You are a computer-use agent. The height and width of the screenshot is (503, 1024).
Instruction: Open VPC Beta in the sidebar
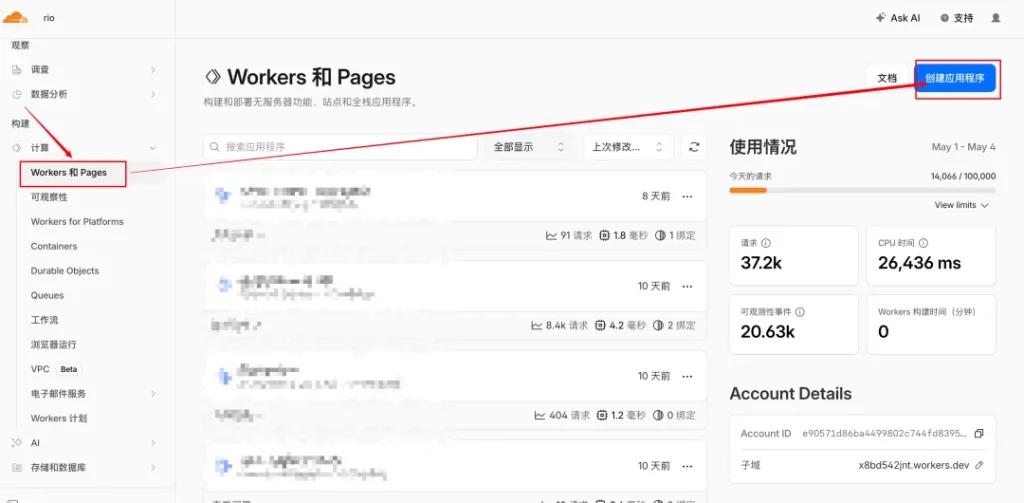[x=56, y=369]
